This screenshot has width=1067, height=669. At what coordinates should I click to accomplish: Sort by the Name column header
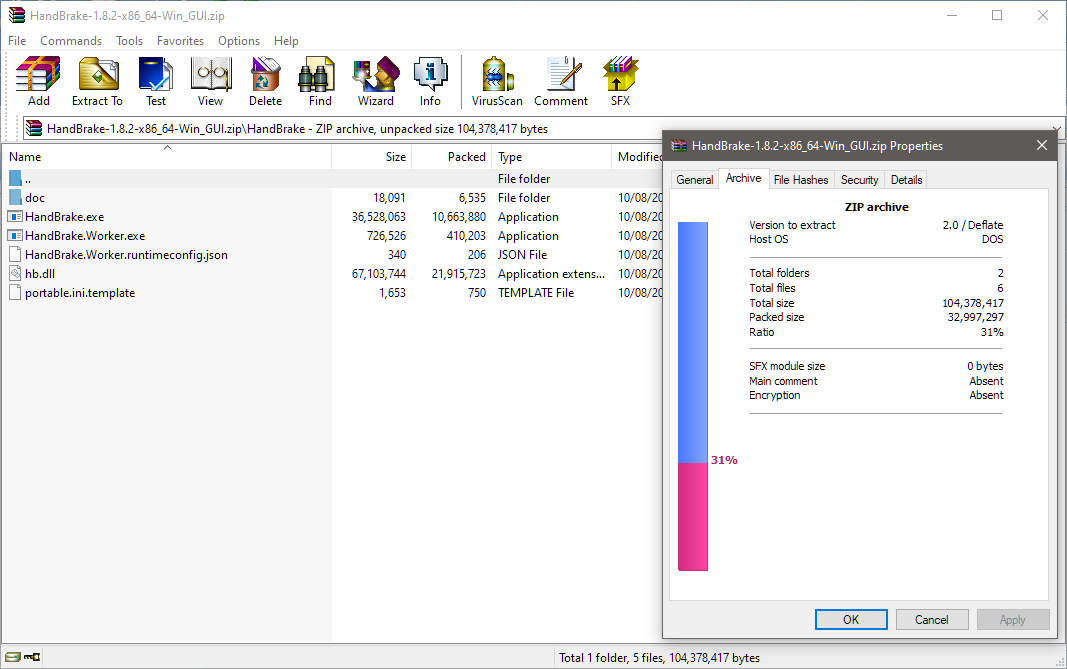(x=167, y=157)
